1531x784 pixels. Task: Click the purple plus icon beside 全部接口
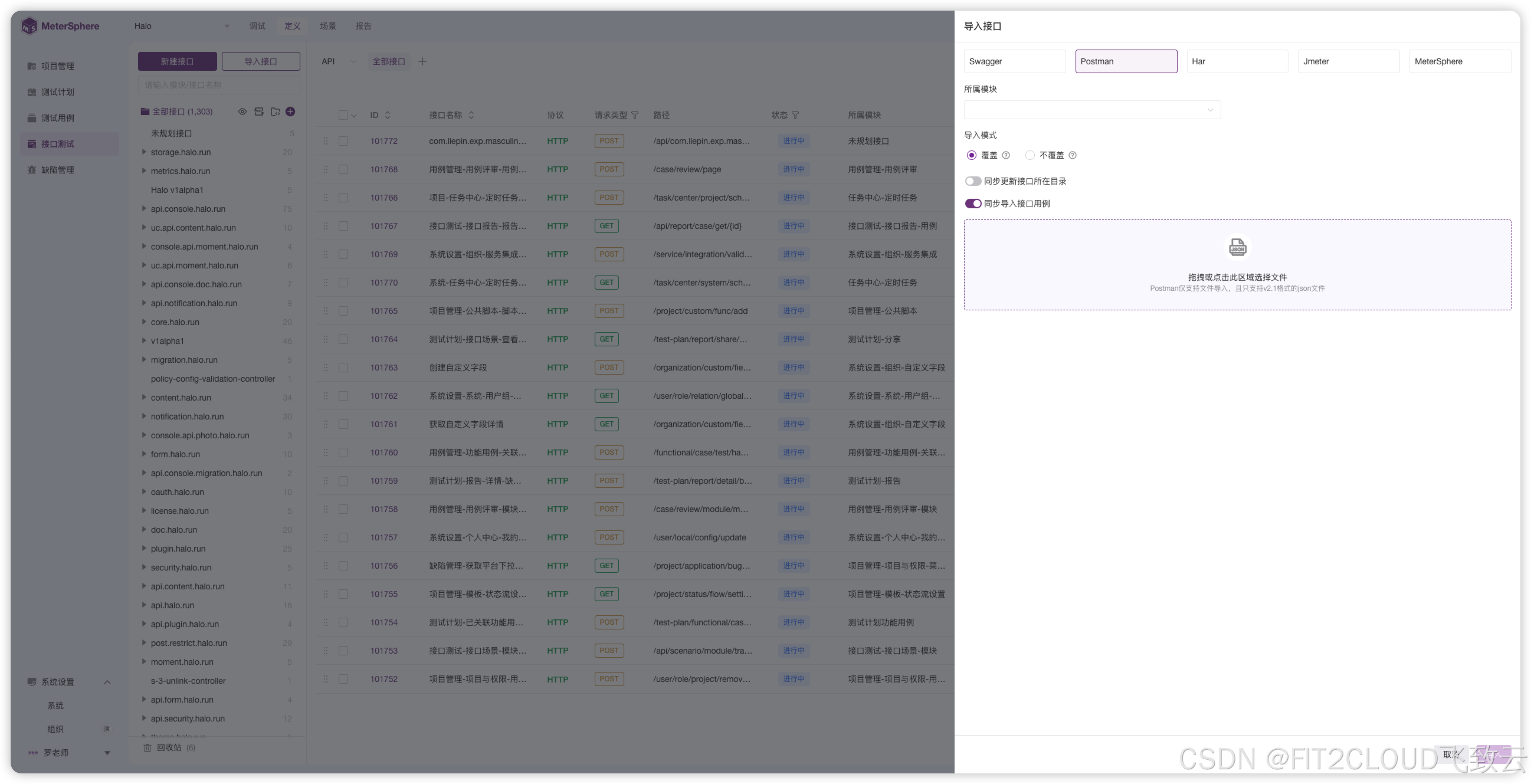coord(291,111)
